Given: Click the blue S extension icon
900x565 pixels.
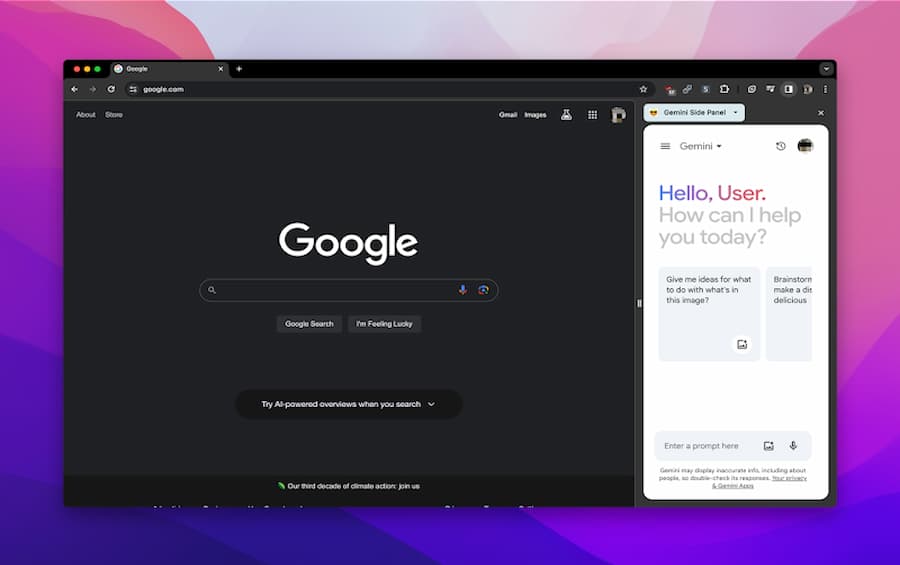Looking at the screenshot, I should 706,89.
